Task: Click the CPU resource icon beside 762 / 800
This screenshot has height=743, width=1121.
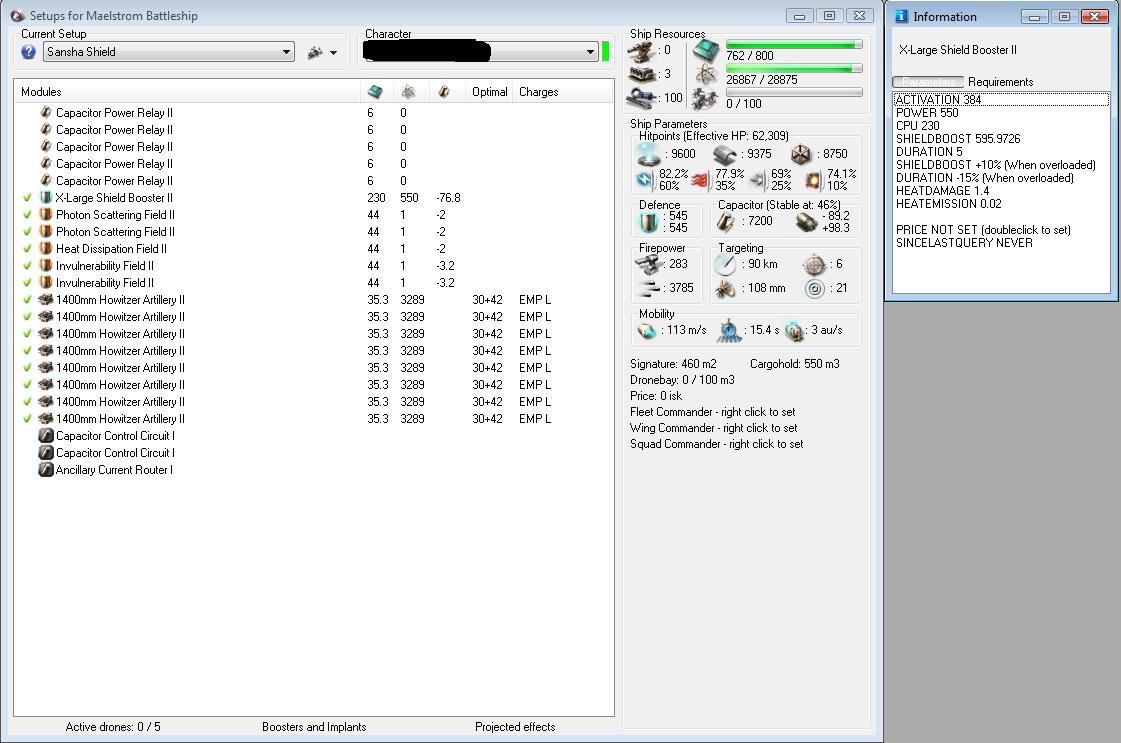Action: [x=706, y=50]
